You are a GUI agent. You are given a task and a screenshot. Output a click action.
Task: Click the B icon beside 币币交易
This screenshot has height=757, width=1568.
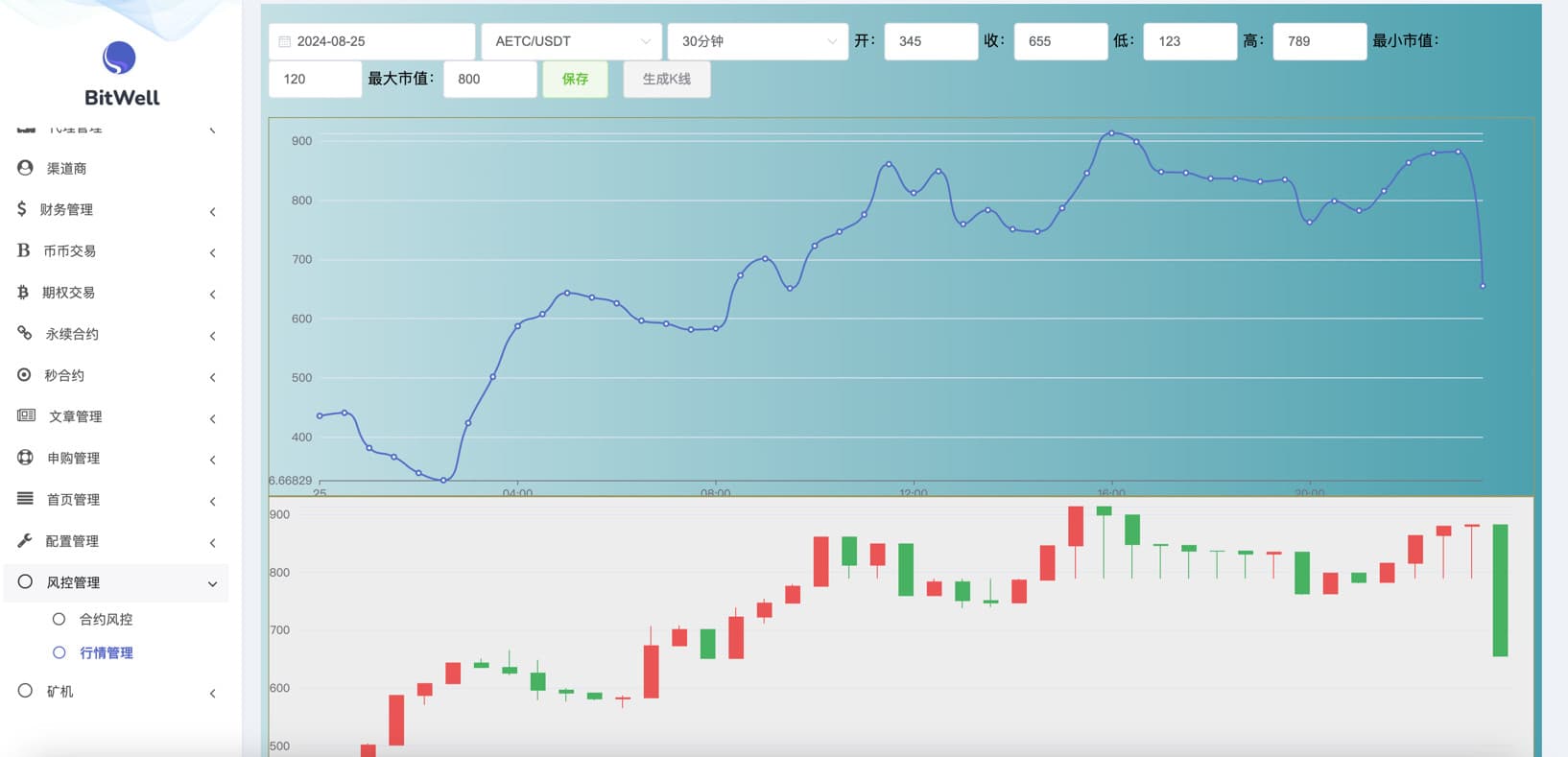point(24,250)
